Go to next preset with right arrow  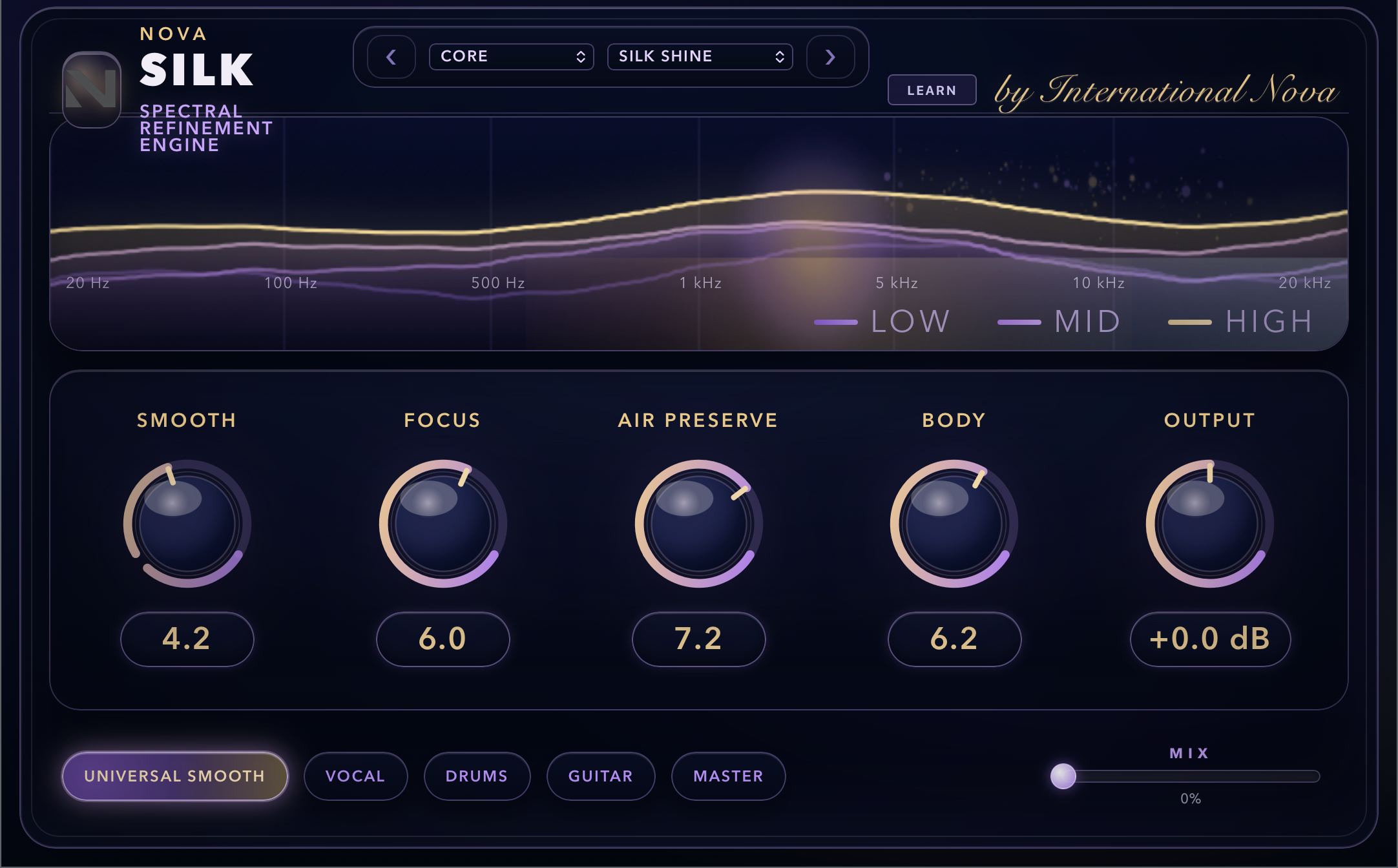point(831,57)
